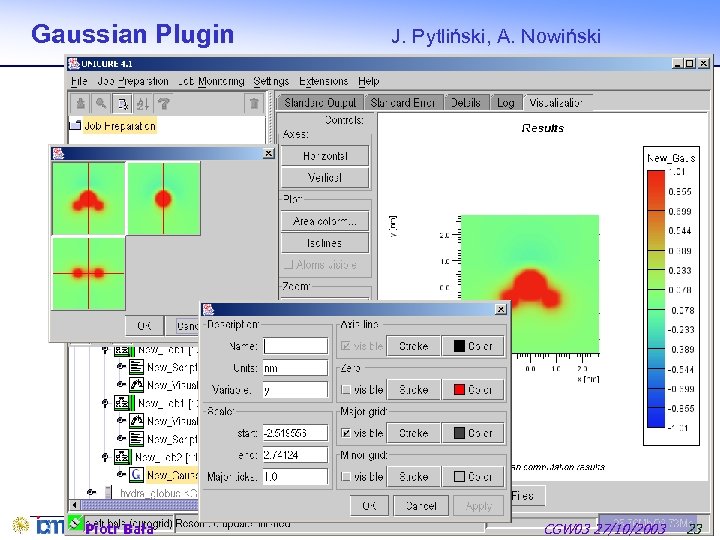Open the Area colormap button

coord(325,221)
